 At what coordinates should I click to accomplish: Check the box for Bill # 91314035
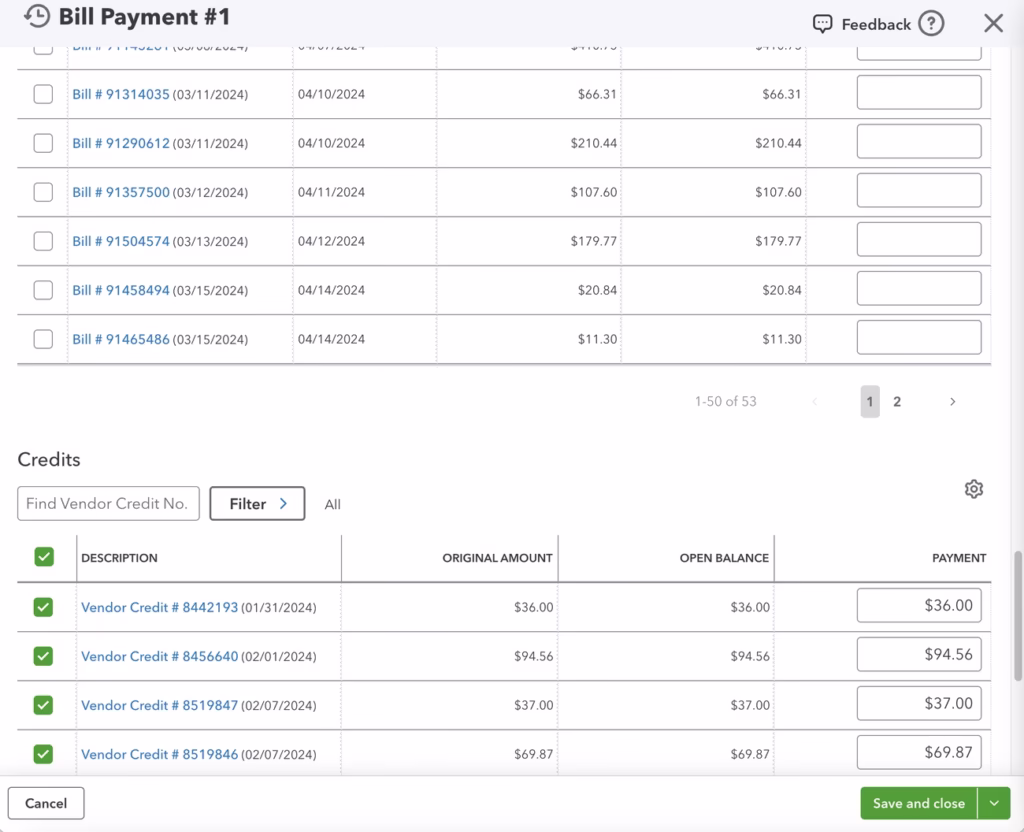coord(43,94)
